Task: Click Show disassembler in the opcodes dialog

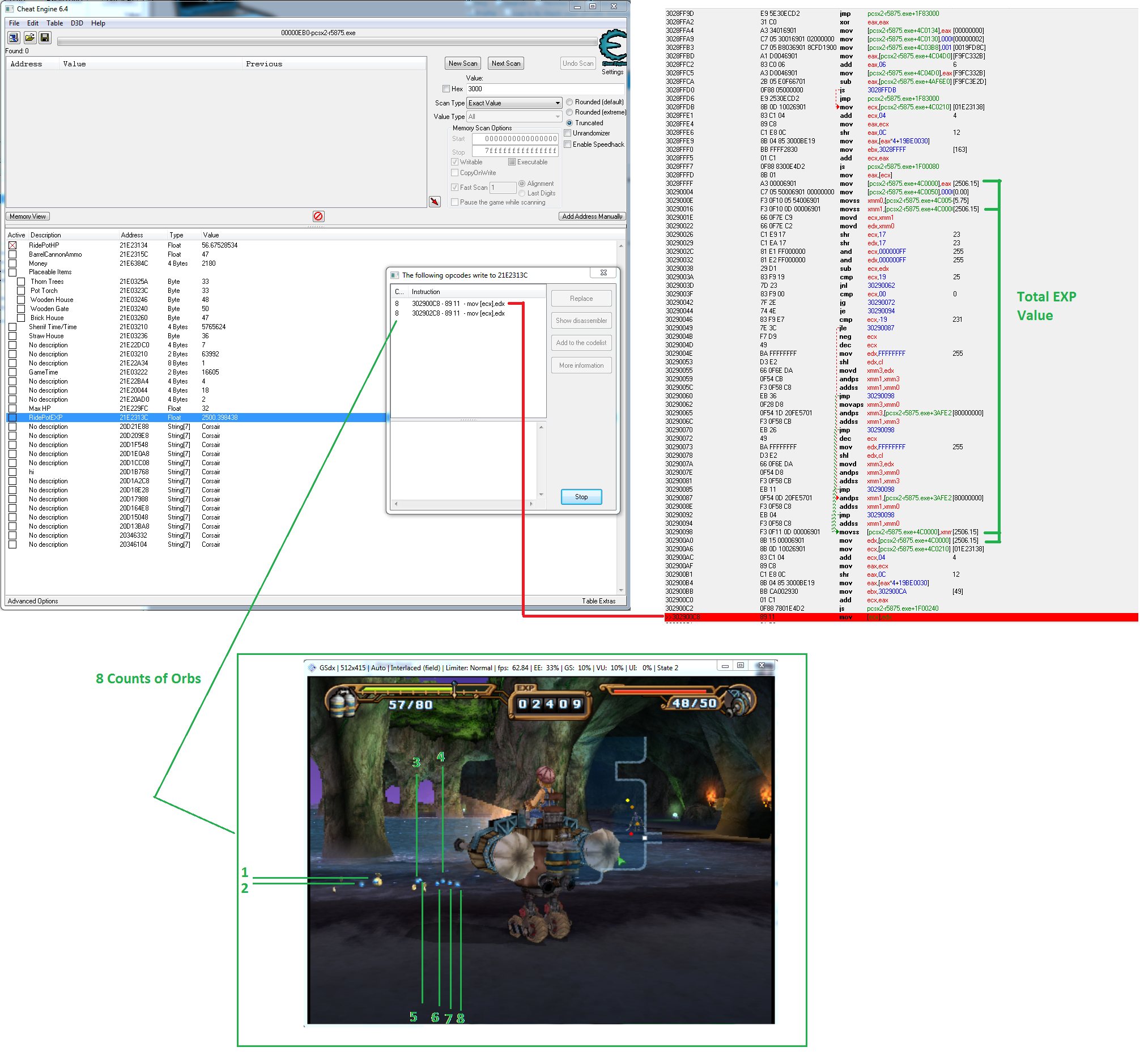Action: pos(581,321)
